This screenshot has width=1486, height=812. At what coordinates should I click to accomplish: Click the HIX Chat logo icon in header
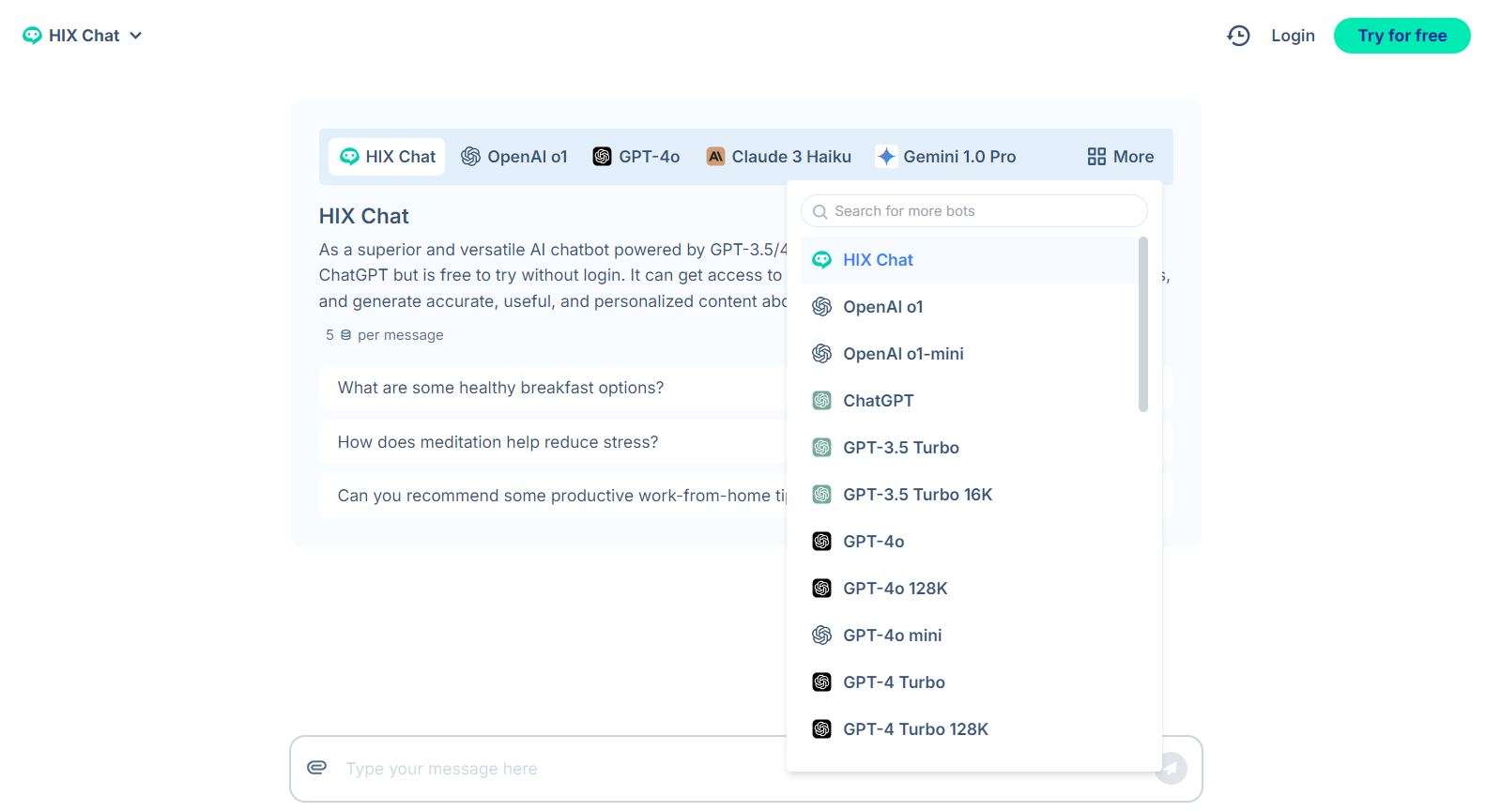click(x=32, y=36)
